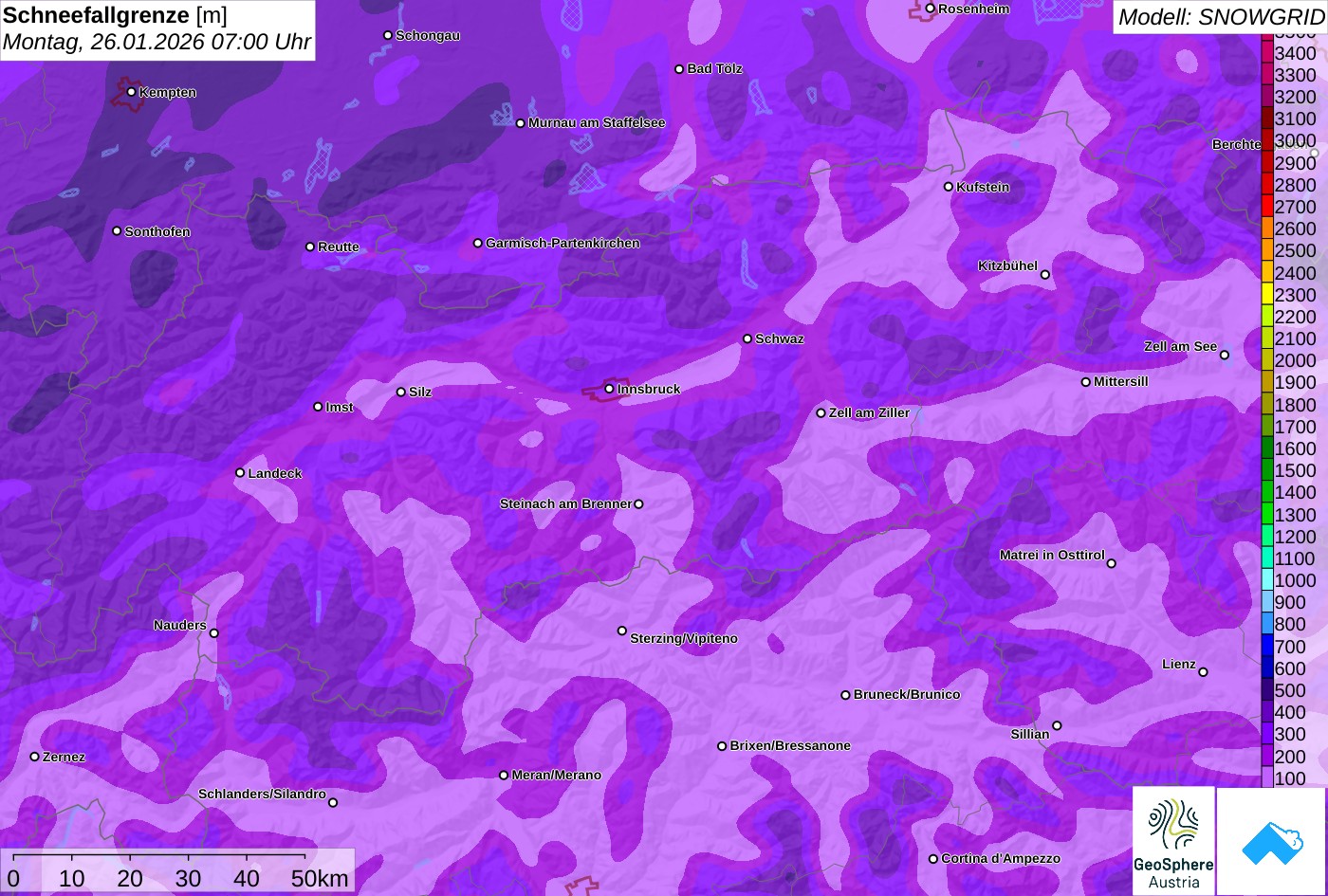Click the Garmisch-Partenkirchen label
The width and height of the screenshot is (1328, 896).
[x=563, y=244]
